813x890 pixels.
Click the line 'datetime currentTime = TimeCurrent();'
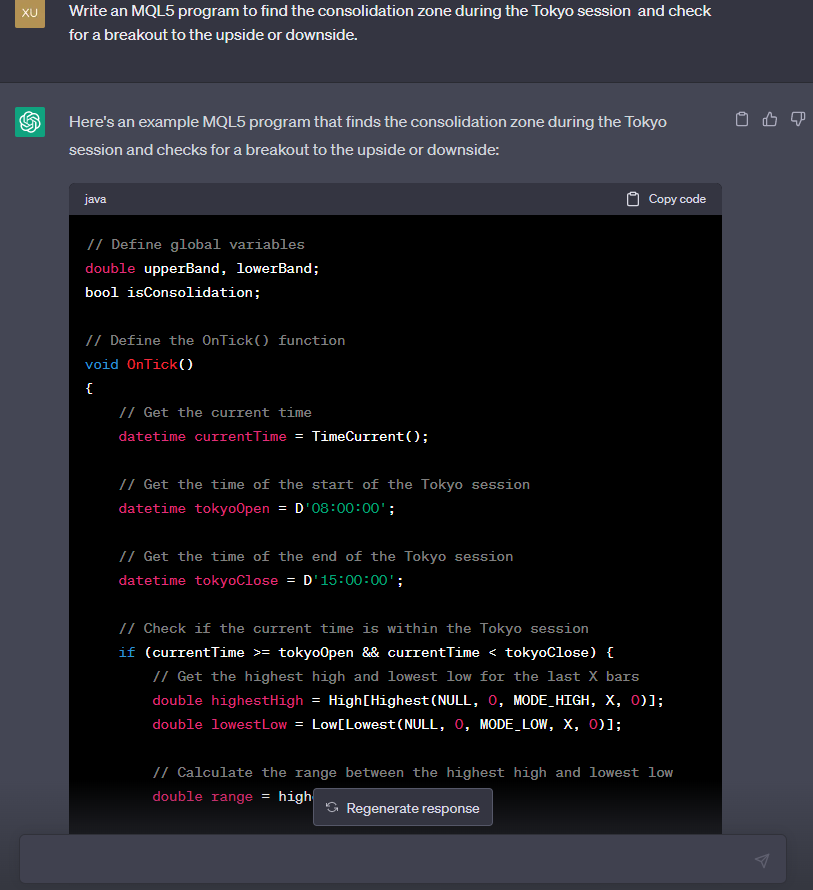273,436
